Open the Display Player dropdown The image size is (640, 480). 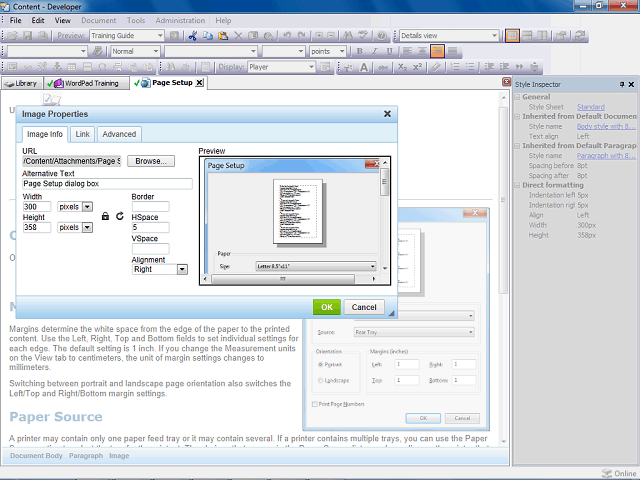tap(311, 67)
